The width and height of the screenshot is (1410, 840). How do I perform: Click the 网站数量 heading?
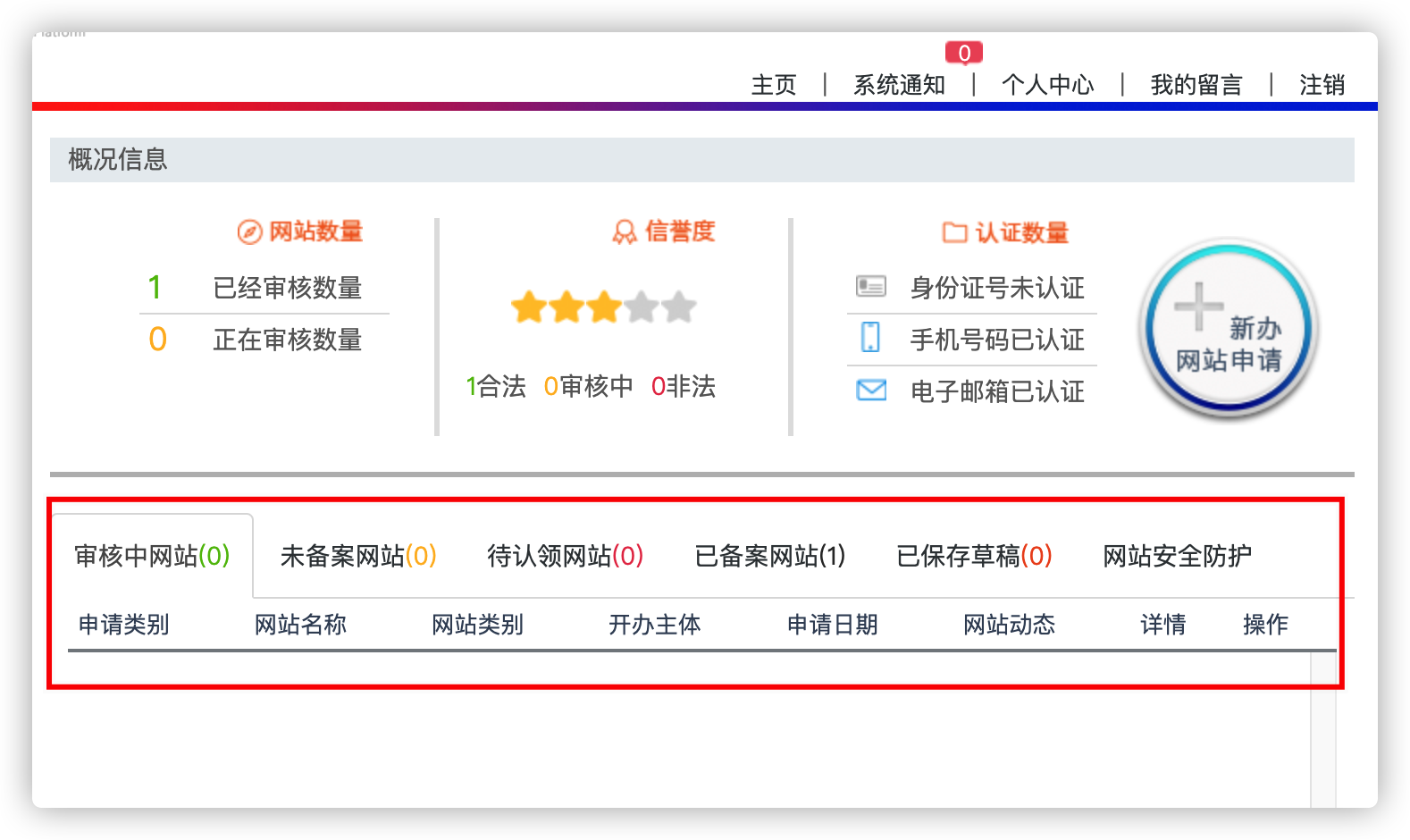[315, 231]
